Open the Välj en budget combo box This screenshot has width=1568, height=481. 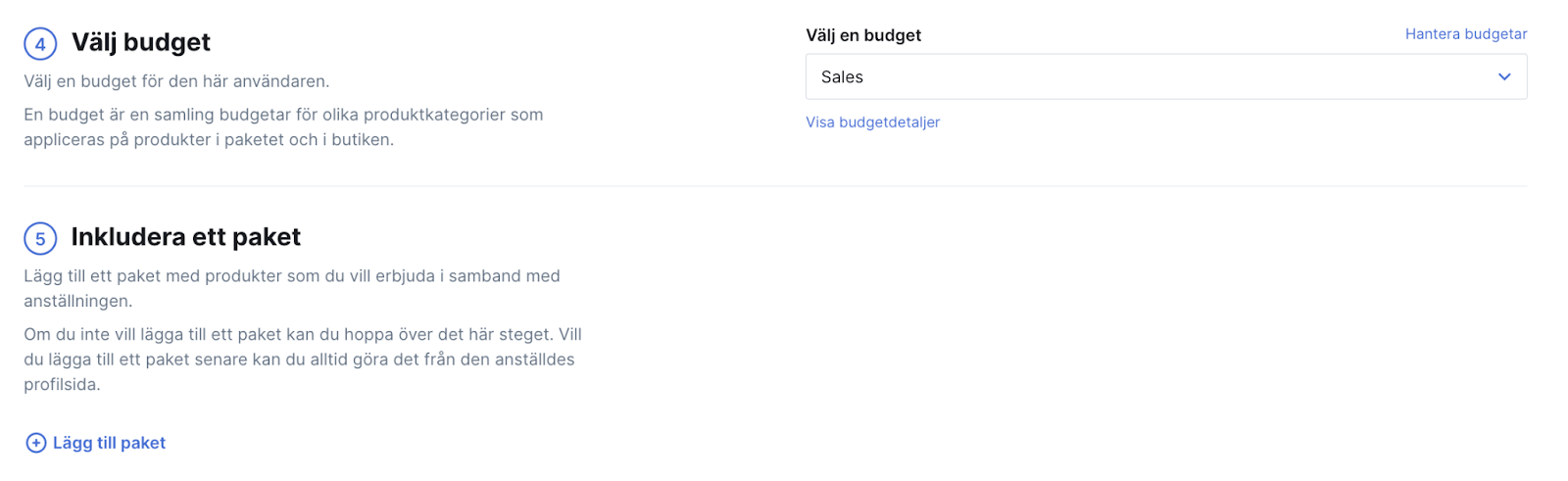pos(1166,76)
